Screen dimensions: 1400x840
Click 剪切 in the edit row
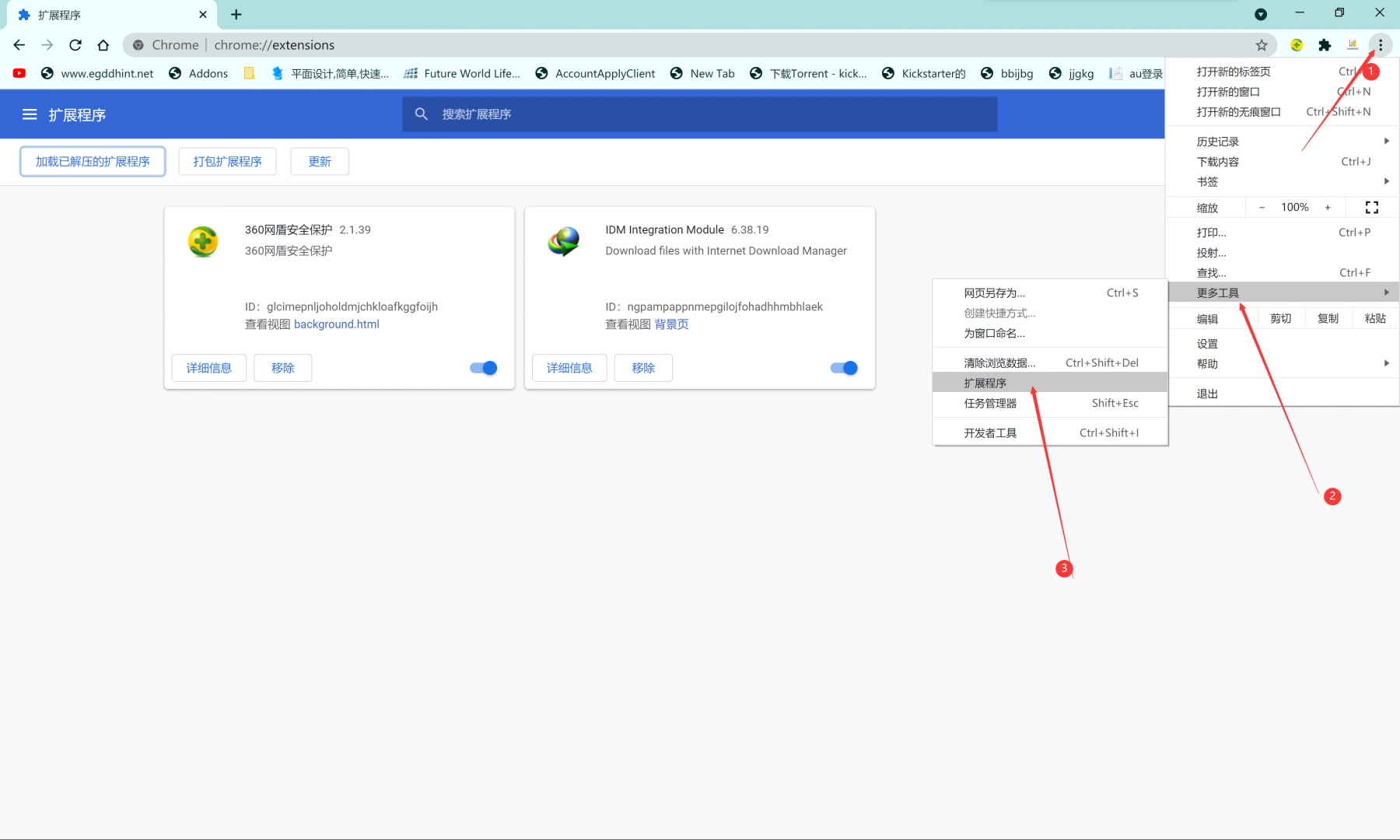1281,318
